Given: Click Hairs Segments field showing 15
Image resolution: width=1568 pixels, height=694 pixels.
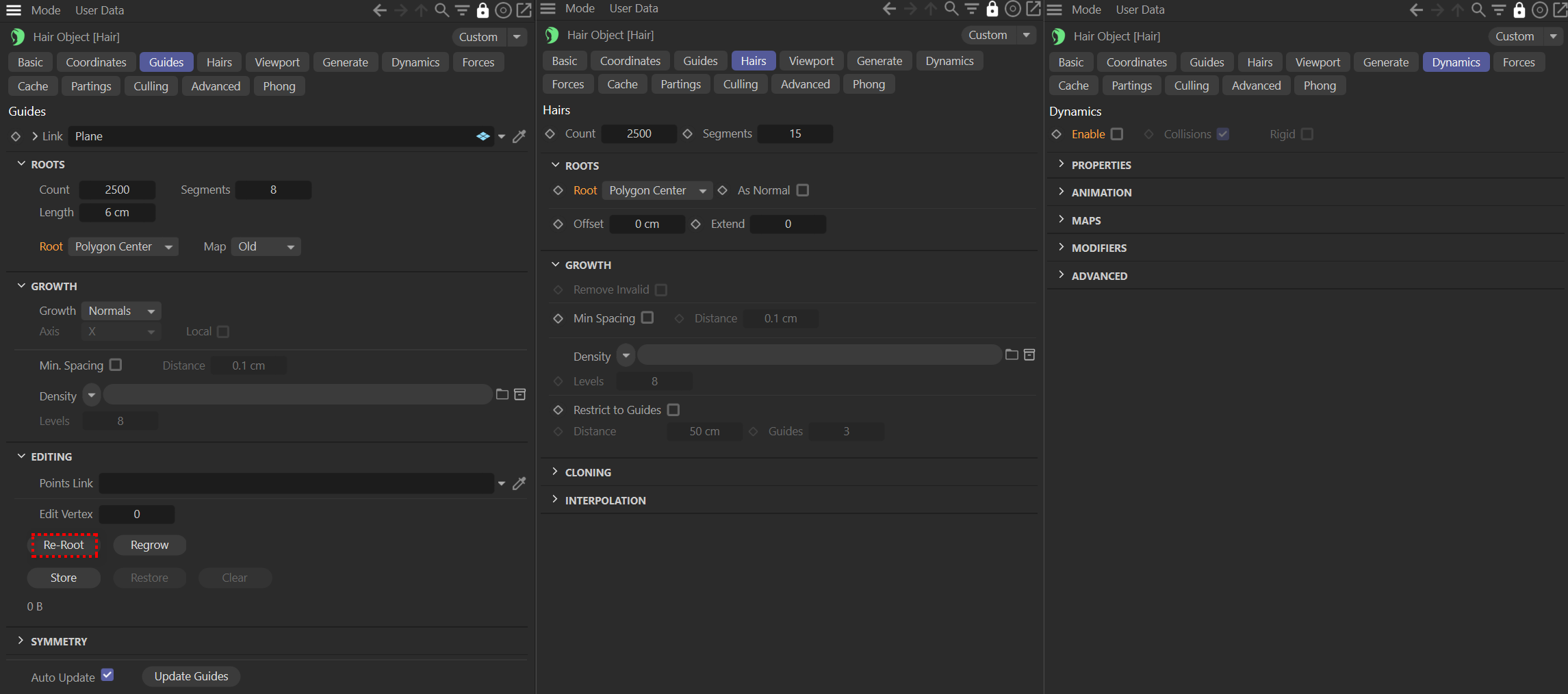Looking at the screenshot, I should tap(795, 133).
